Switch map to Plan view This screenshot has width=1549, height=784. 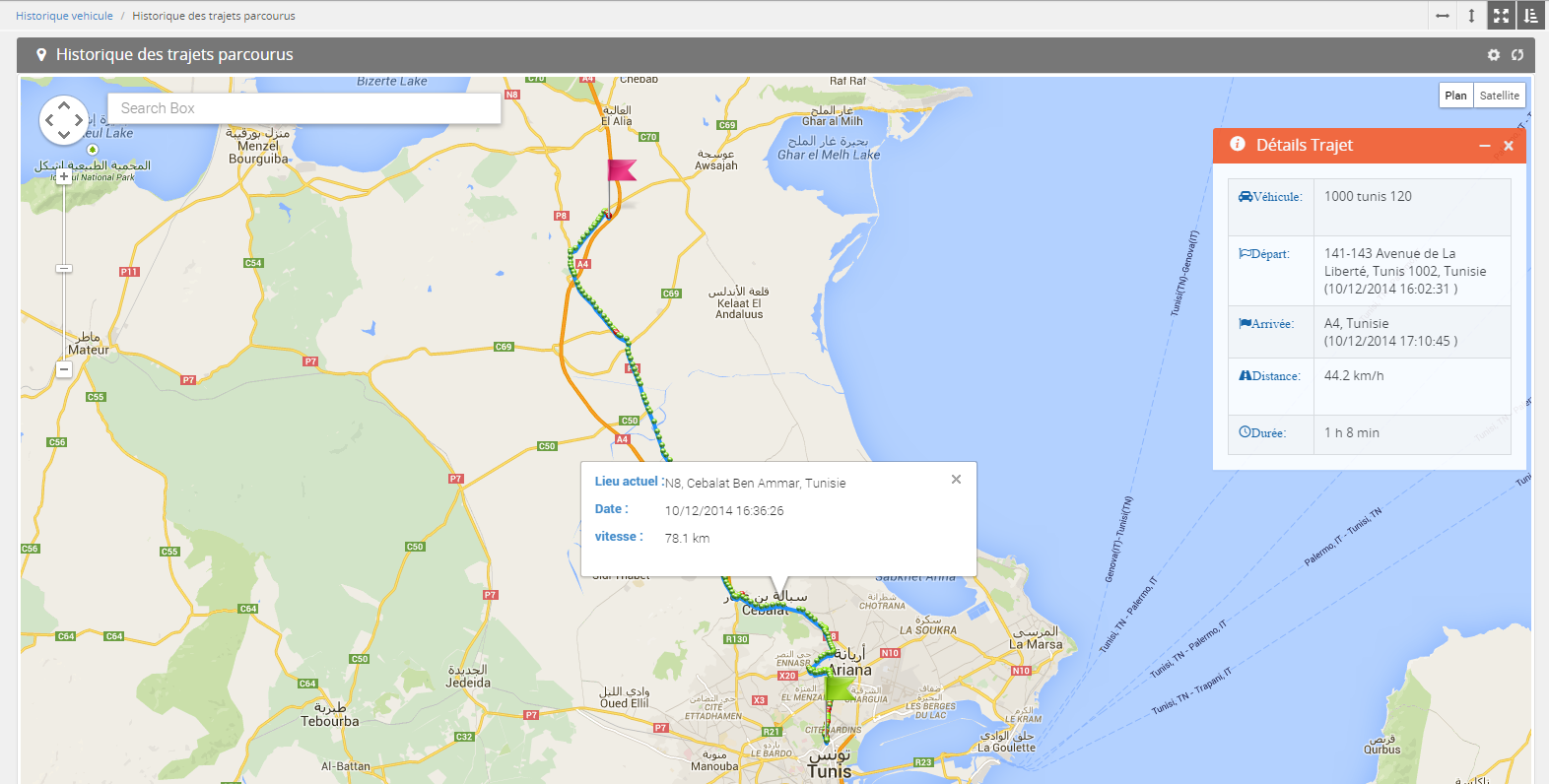(1455, 96)
